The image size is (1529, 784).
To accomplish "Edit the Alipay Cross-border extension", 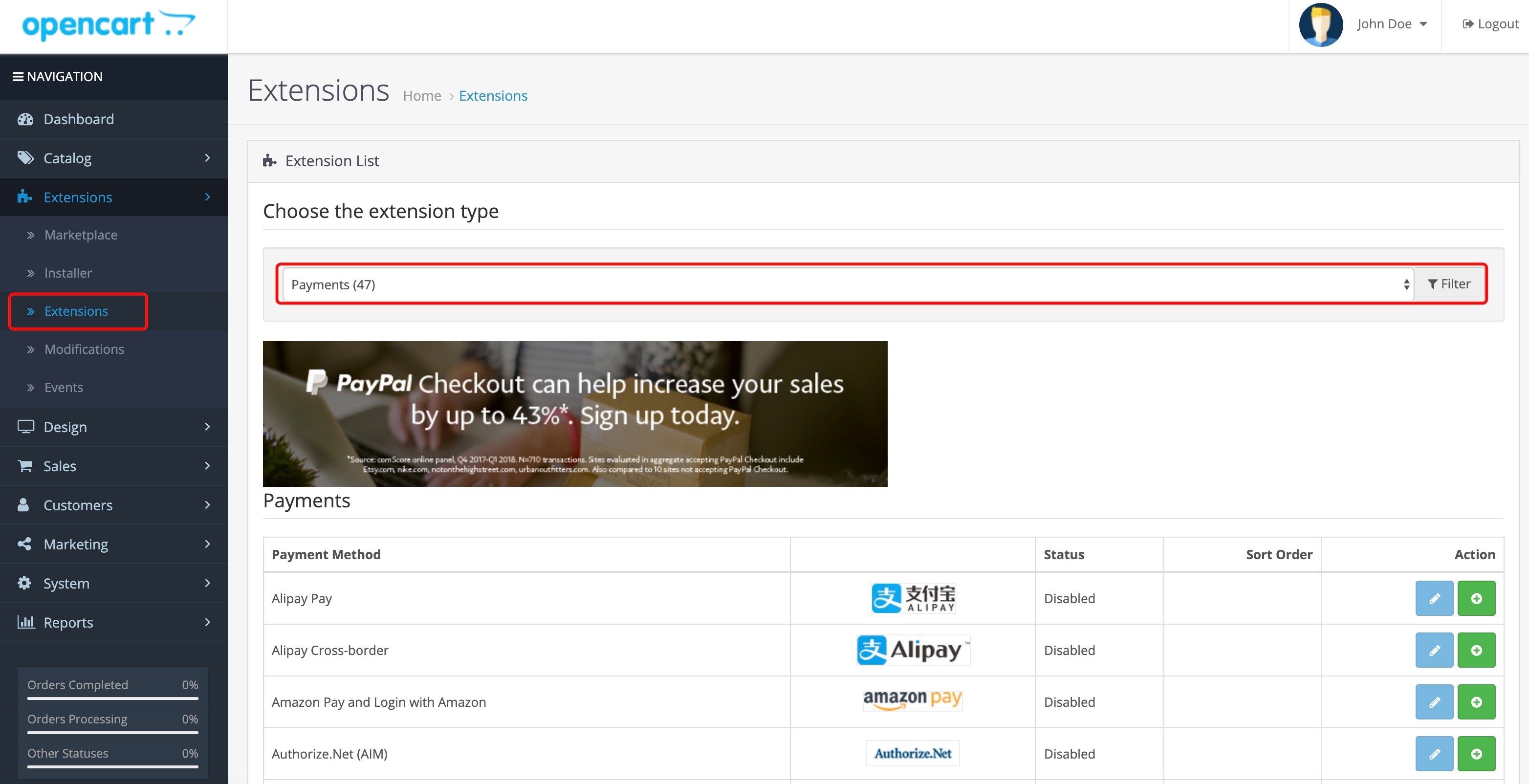I will [x=1434, y=650].
